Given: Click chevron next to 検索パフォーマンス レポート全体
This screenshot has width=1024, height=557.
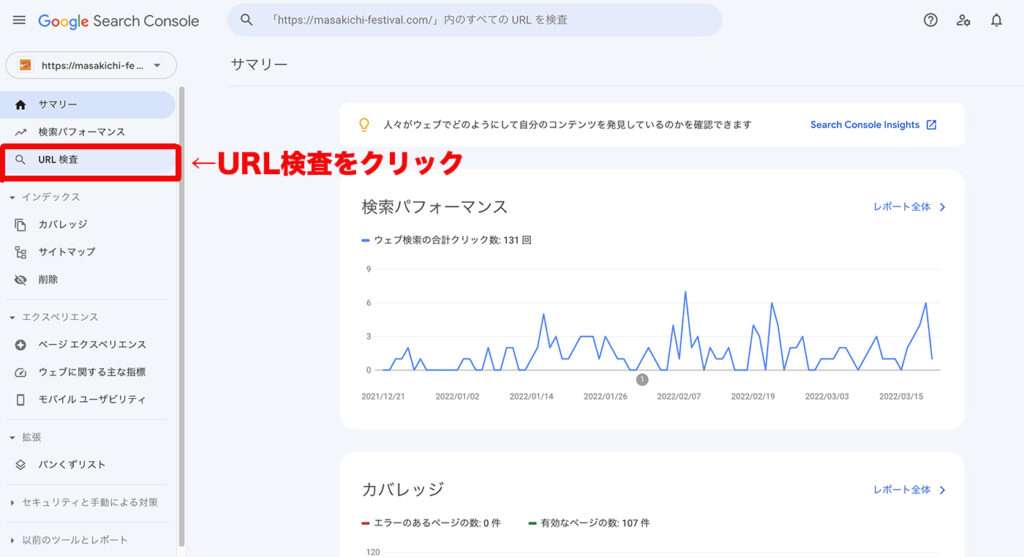Looking at the screenshot, I should (x=942, y=207).
